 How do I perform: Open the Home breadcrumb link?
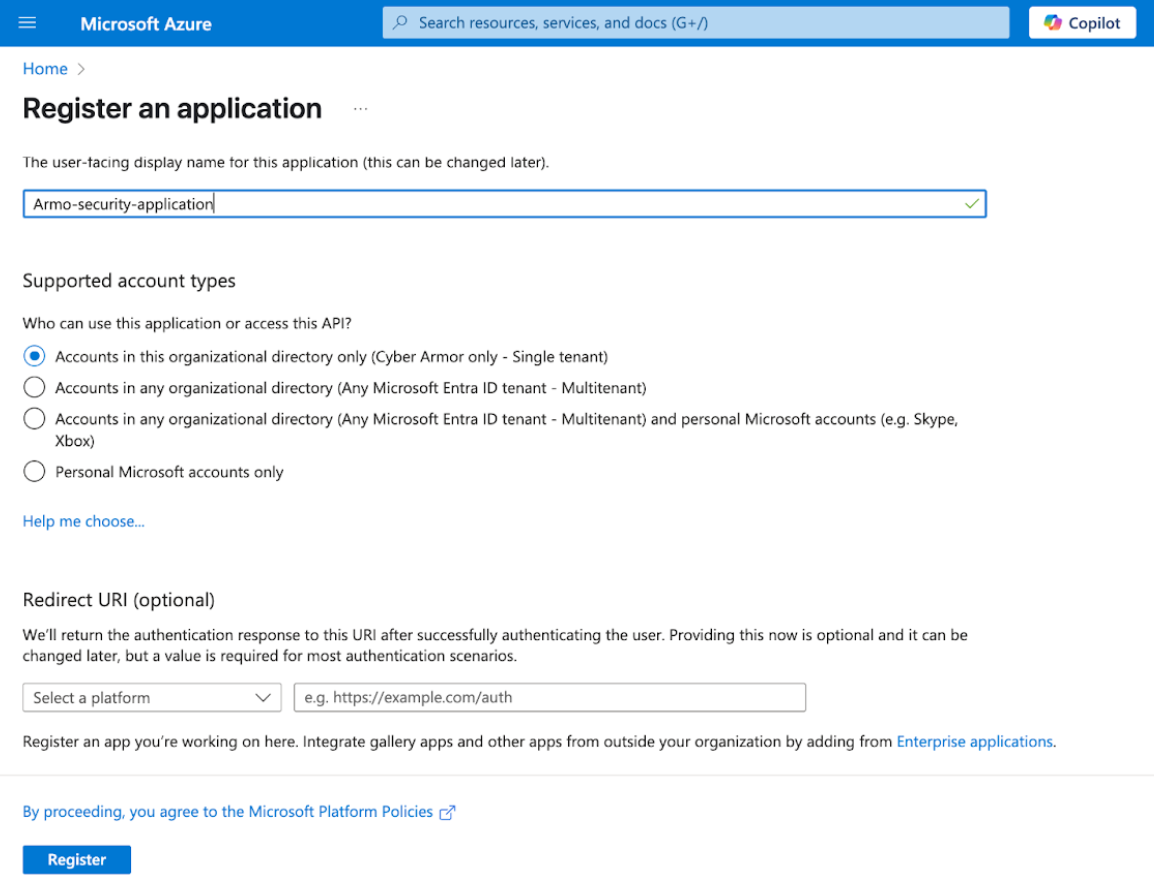click(x=45, y=68)
